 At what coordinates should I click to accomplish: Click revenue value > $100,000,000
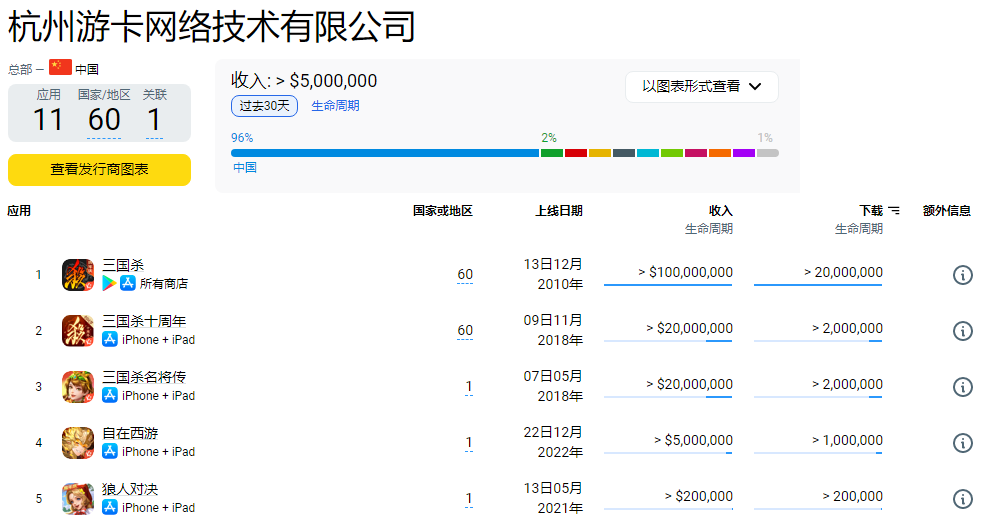pos(685,272)
